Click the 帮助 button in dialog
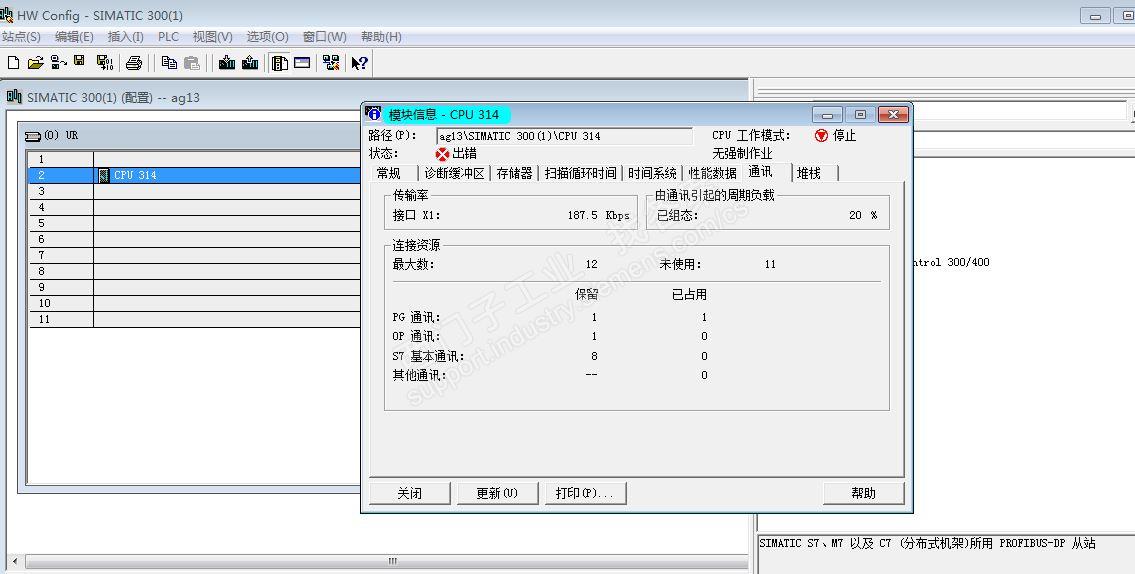The height and width of the screenshot is (574, 1135). 864,493
